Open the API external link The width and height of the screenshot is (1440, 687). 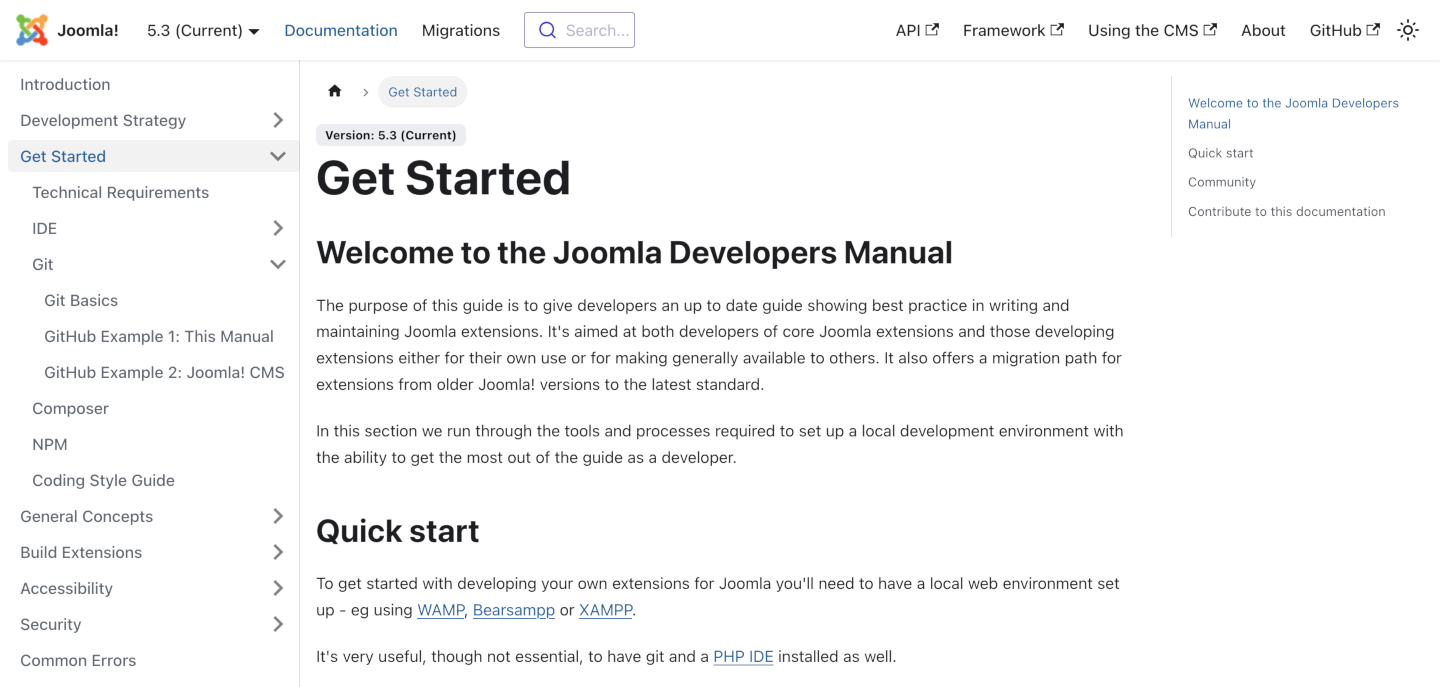tap(917, 30)
